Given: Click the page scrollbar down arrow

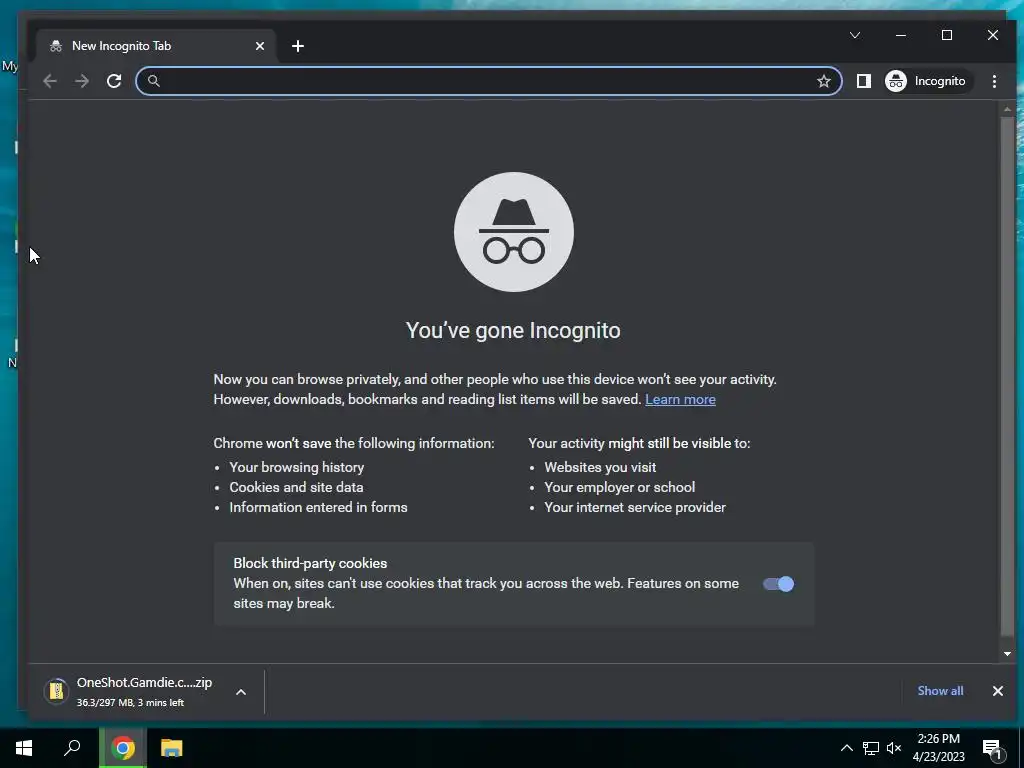Looking at the screenshot, I should [x=1007, y=654].
